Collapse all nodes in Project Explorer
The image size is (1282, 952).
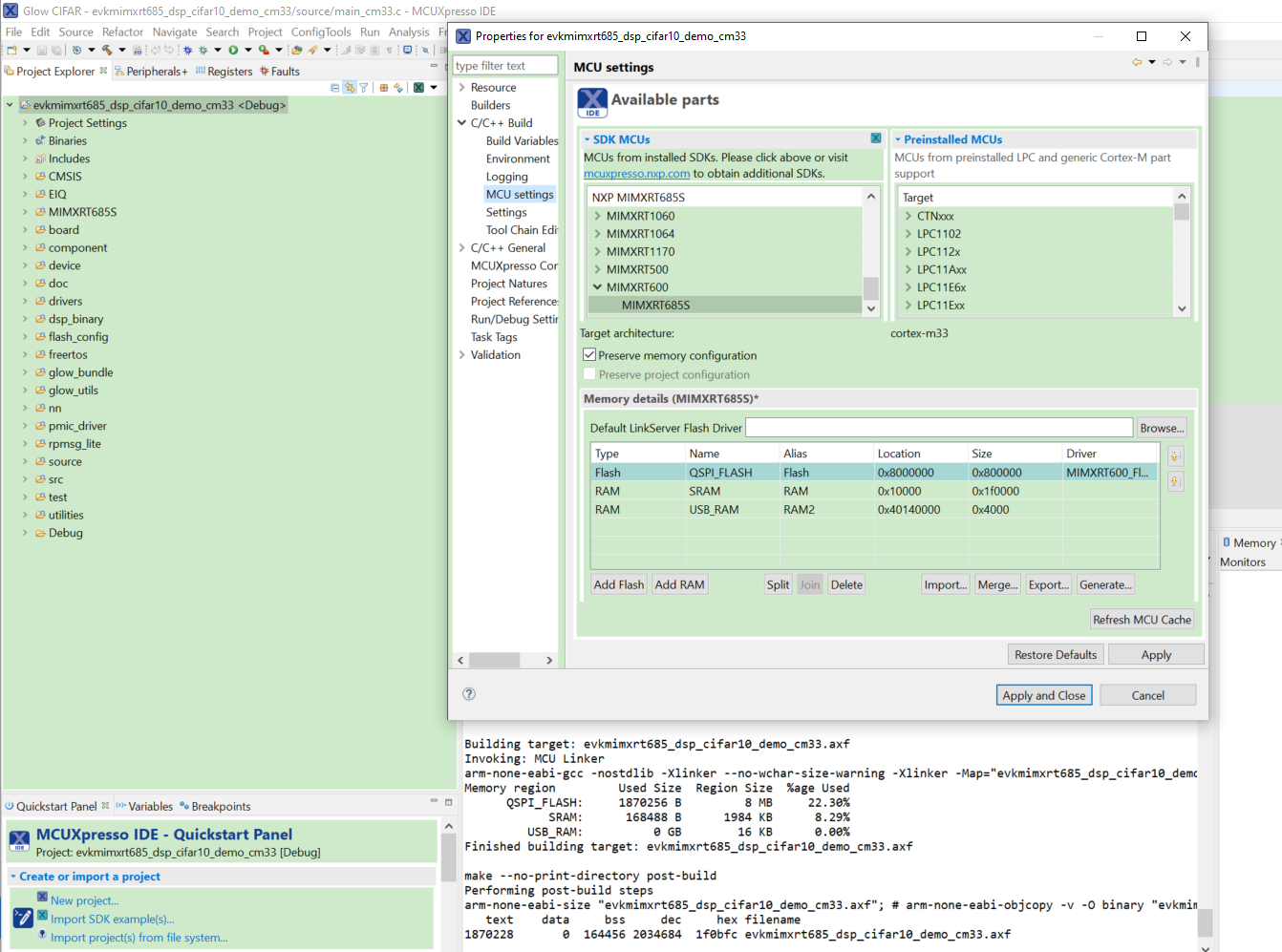pos(335,87)
